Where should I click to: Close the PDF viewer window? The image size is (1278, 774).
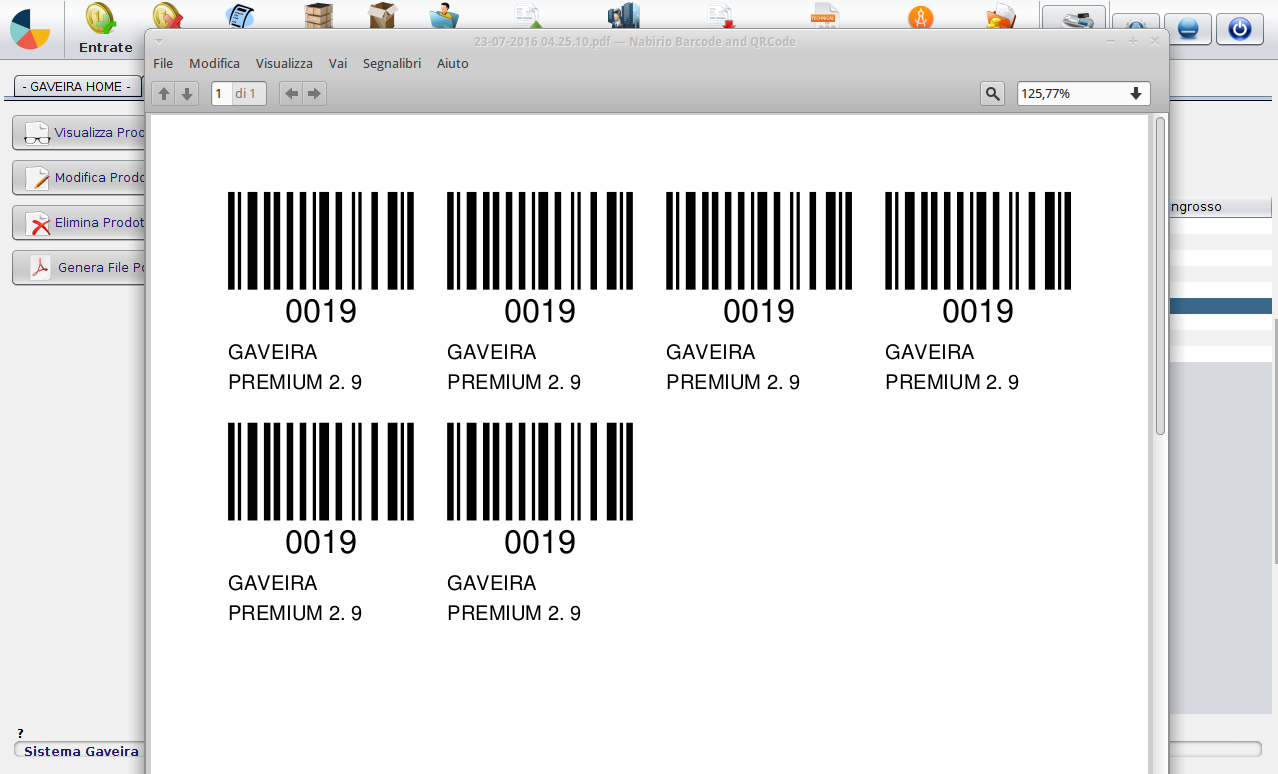click(x=1155, y=41)
